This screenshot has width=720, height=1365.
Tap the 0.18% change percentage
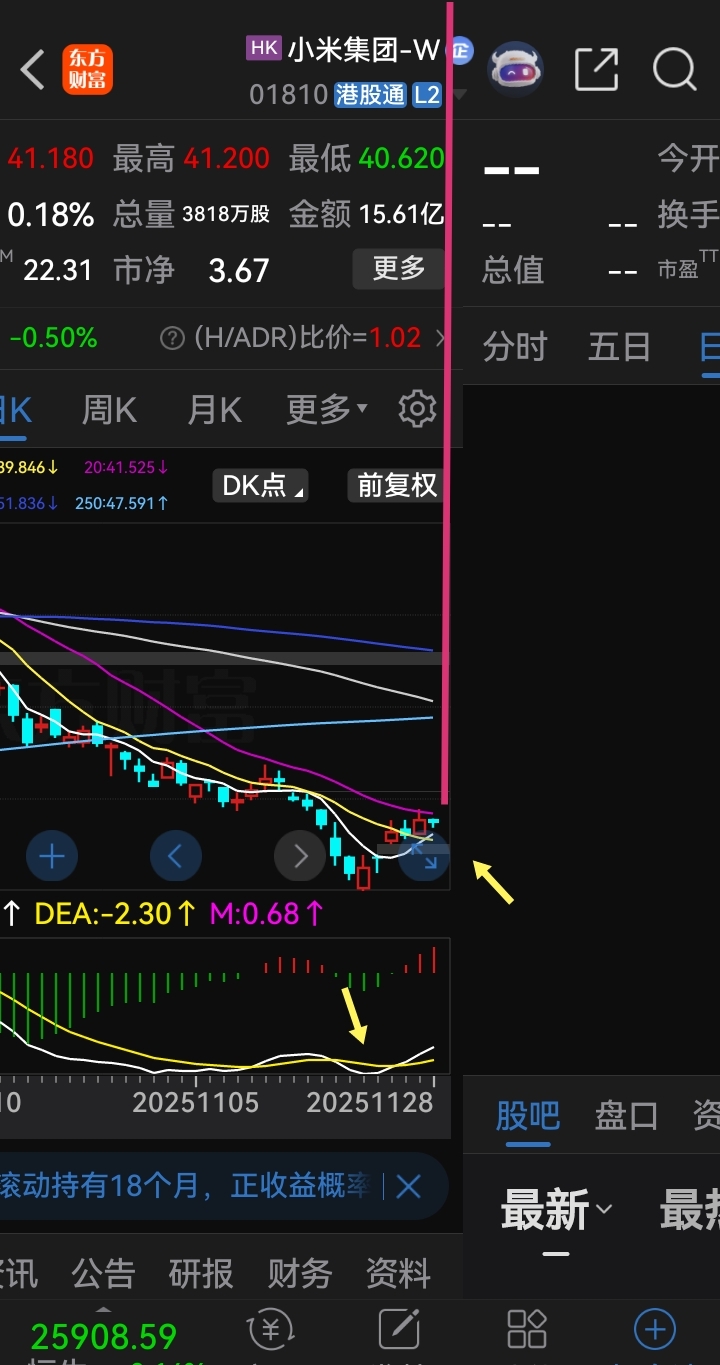point(50,214)
